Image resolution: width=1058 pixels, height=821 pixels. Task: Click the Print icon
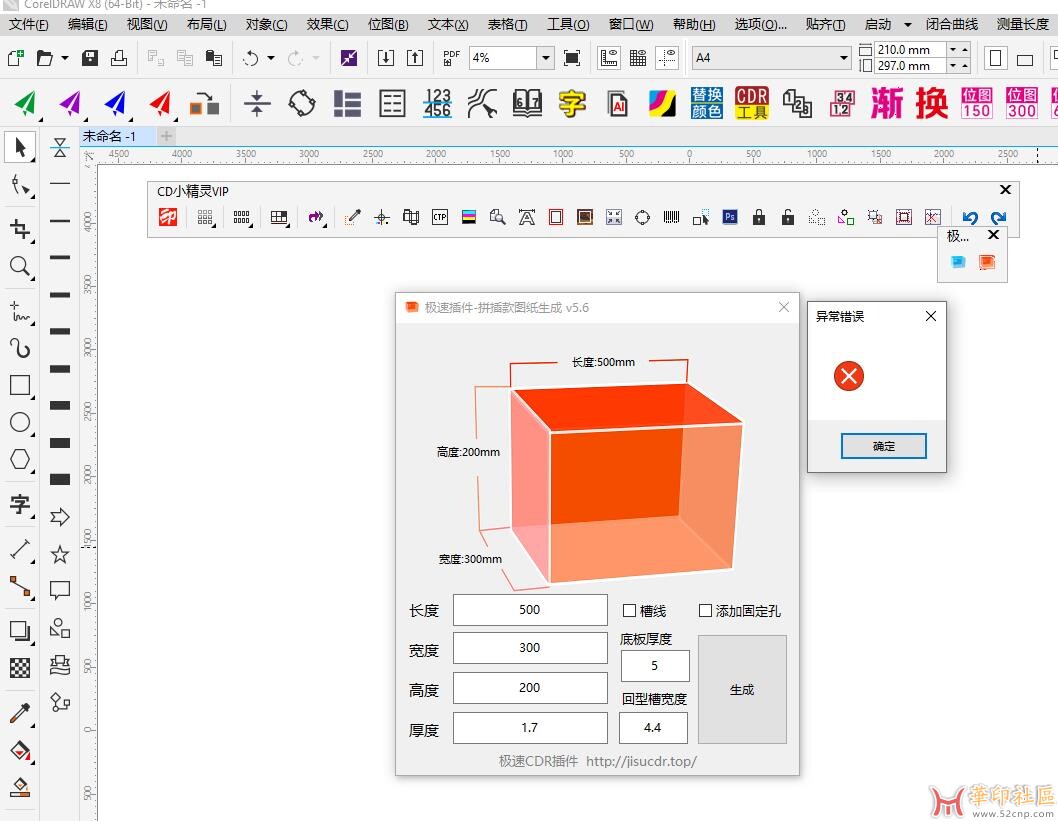click(x=119, y=58)
